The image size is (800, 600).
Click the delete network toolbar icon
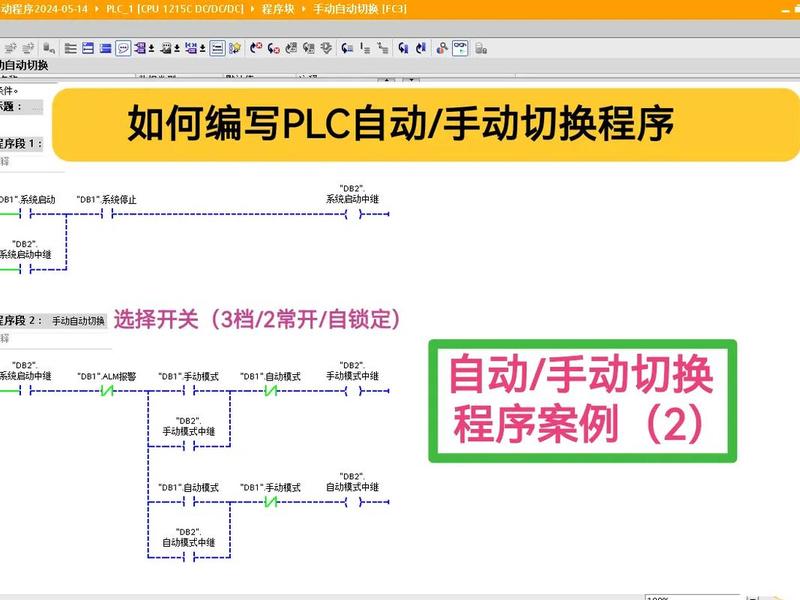click(29, 48)
